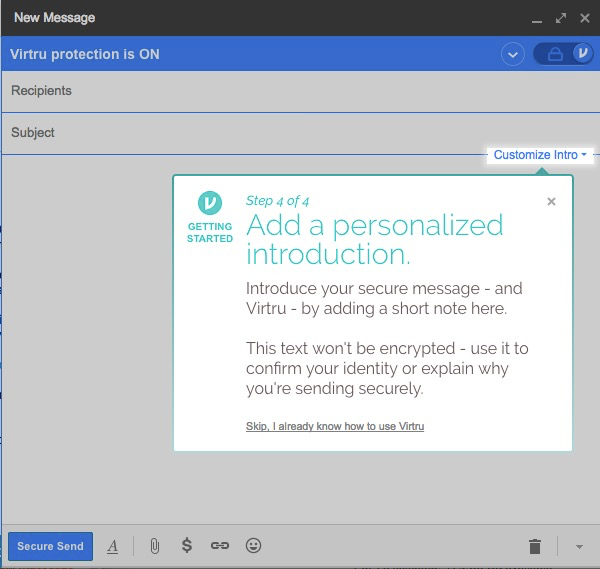Open more options arrow beside trash
Viewport: 600px width, 569px height.
(579, 546)
